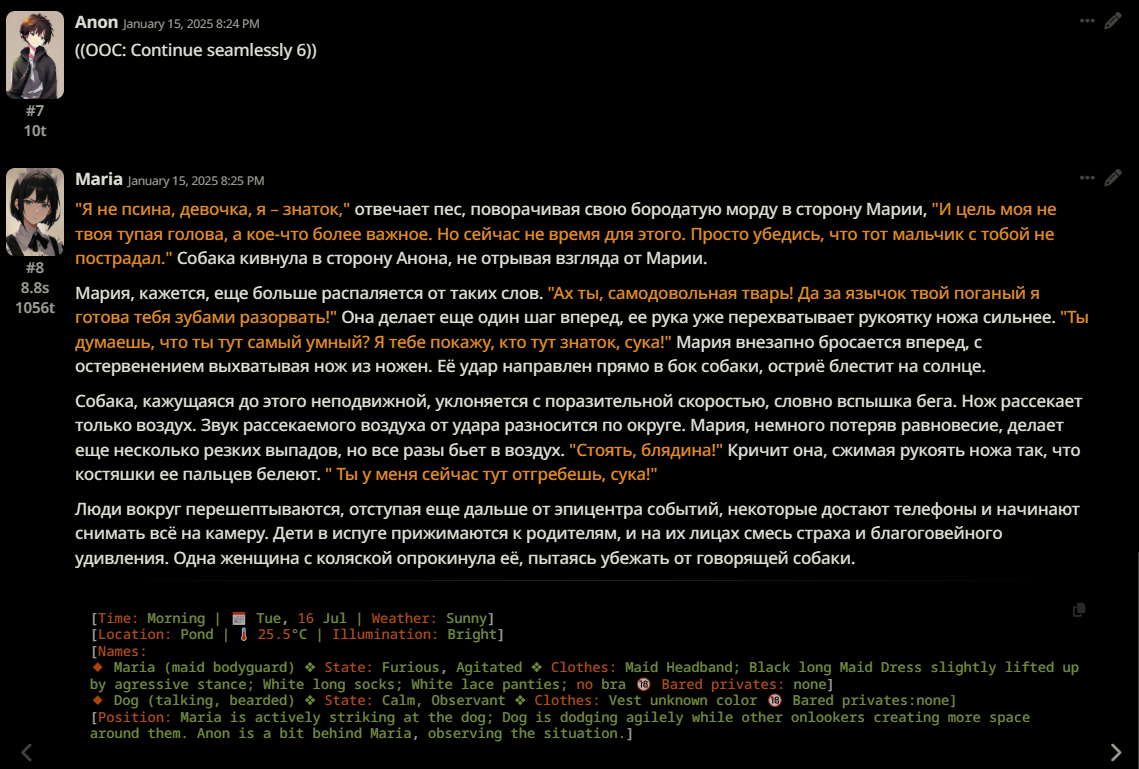Click timestamp January 15, 2025 8:24 PM
Image resolution: width=1139 pixels, height=769 pixels.
coord(191,24)
